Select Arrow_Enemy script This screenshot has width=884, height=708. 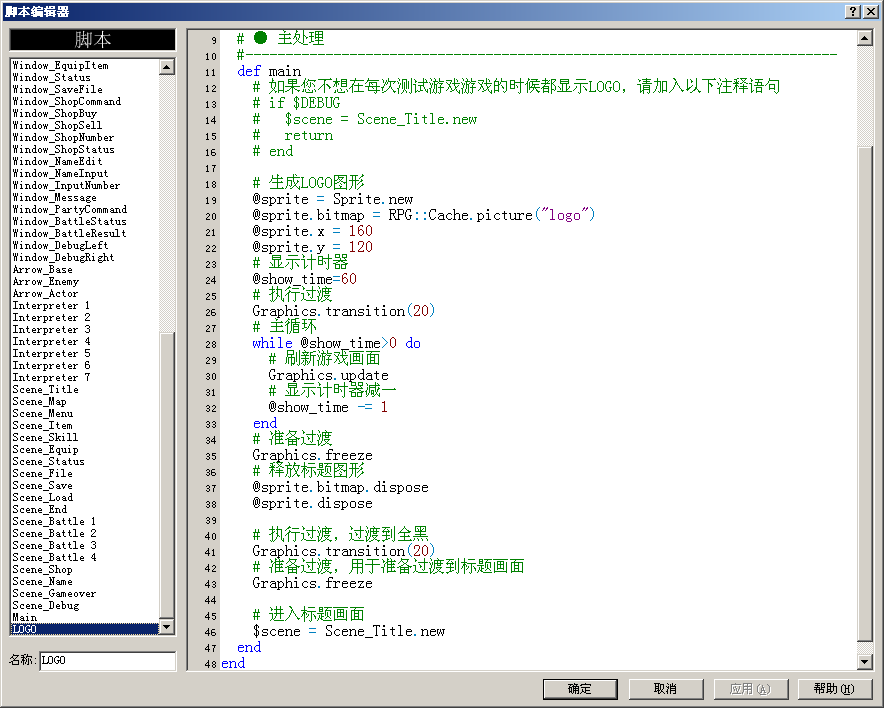[85, 281]
